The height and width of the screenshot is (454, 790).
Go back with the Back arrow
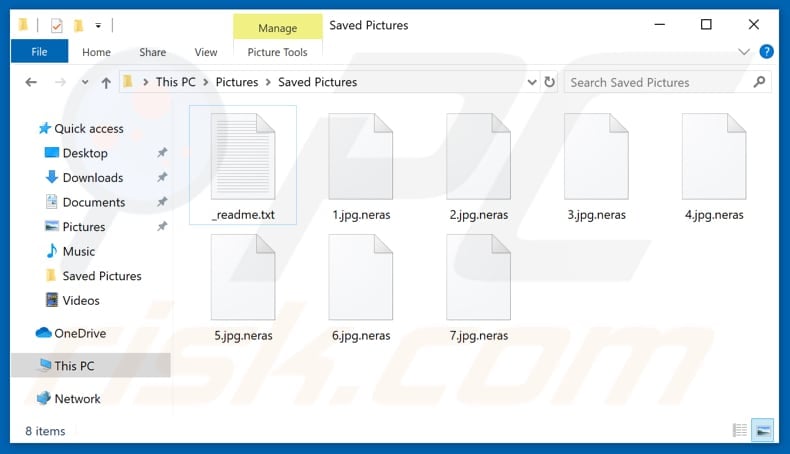click(31, 82)
